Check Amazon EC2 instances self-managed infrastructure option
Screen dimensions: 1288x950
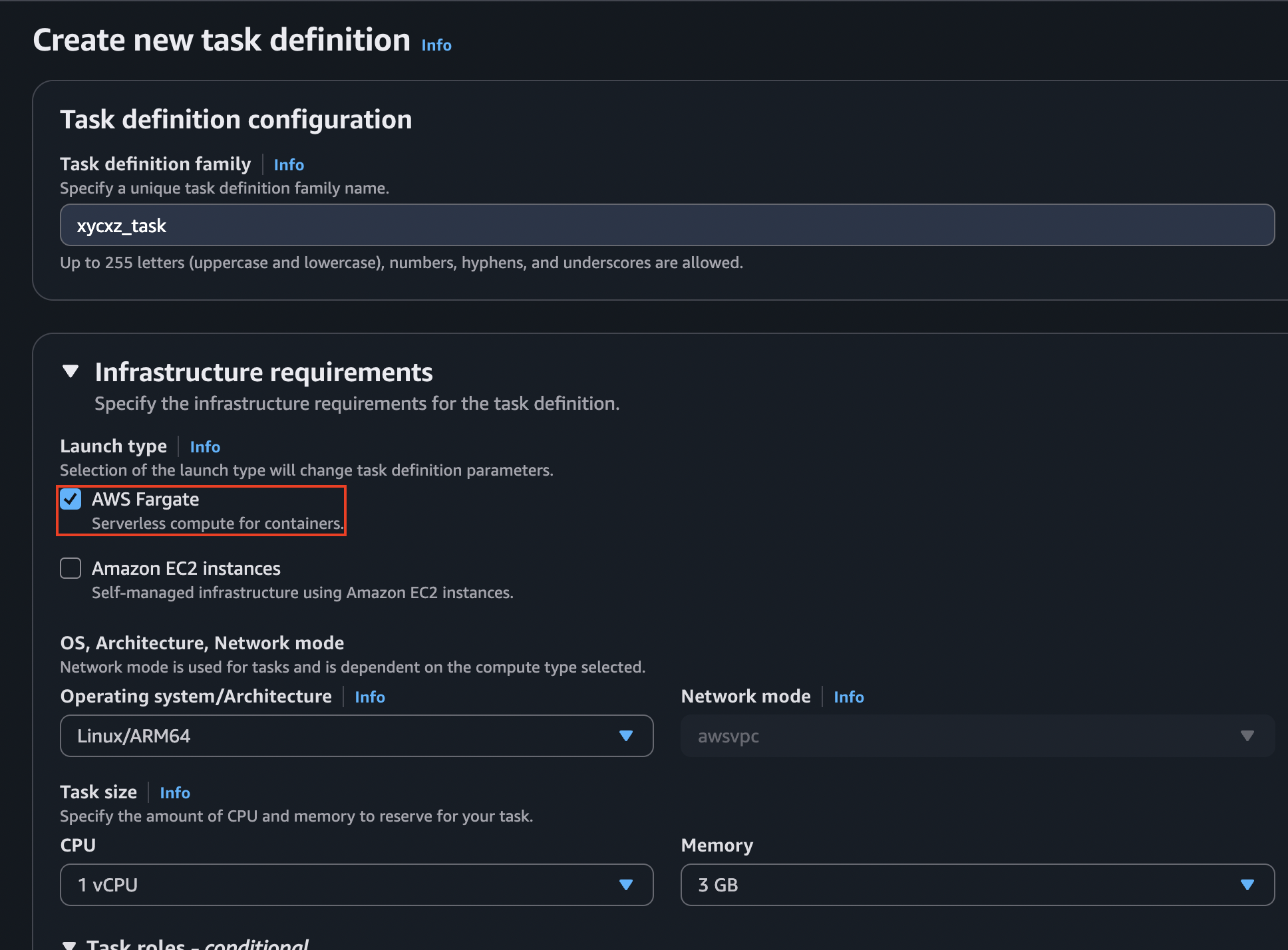(x=71, y=568)
